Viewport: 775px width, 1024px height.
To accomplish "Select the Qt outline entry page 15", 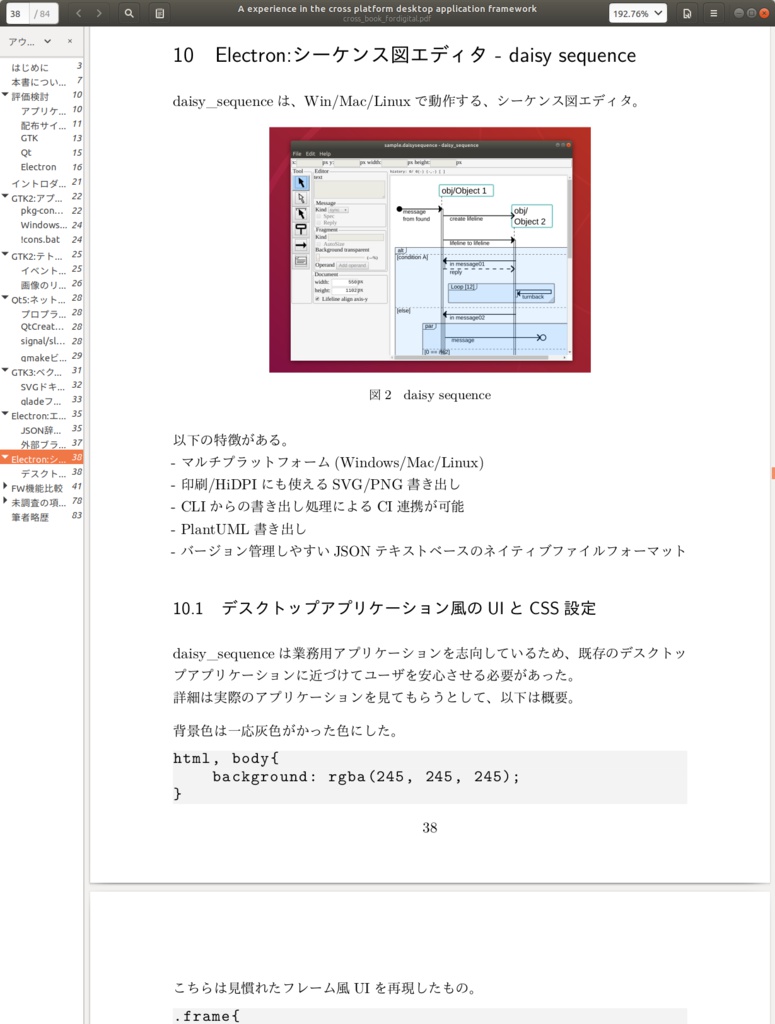I will pos(26,153).
